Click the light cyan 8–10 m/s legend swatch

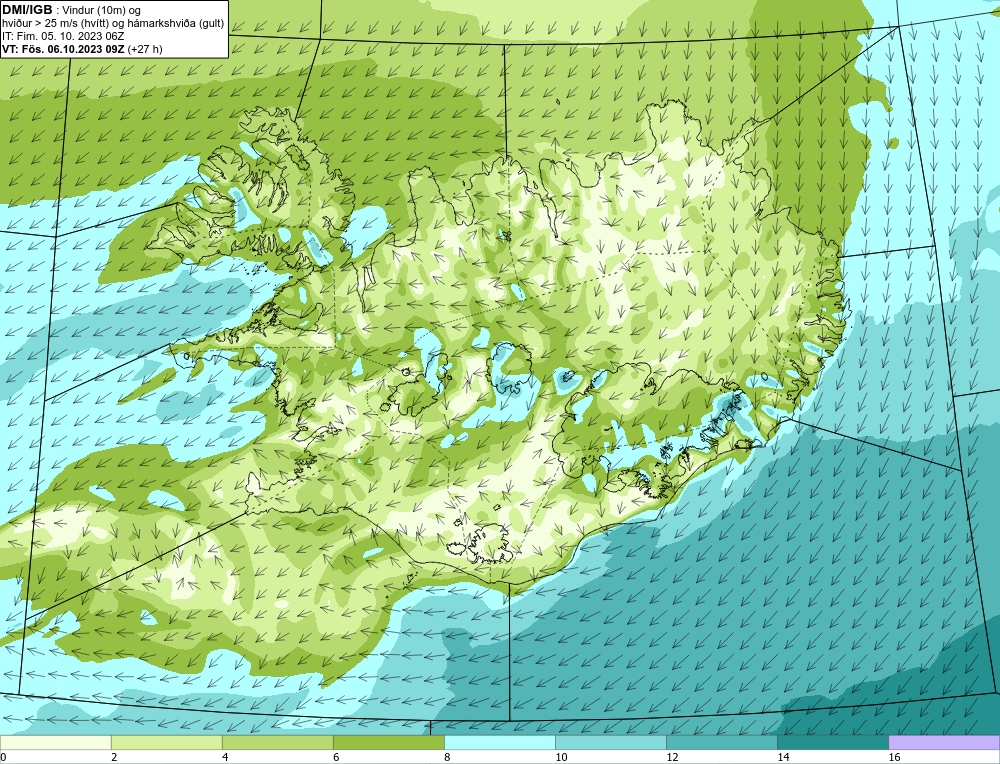(499, 742)
